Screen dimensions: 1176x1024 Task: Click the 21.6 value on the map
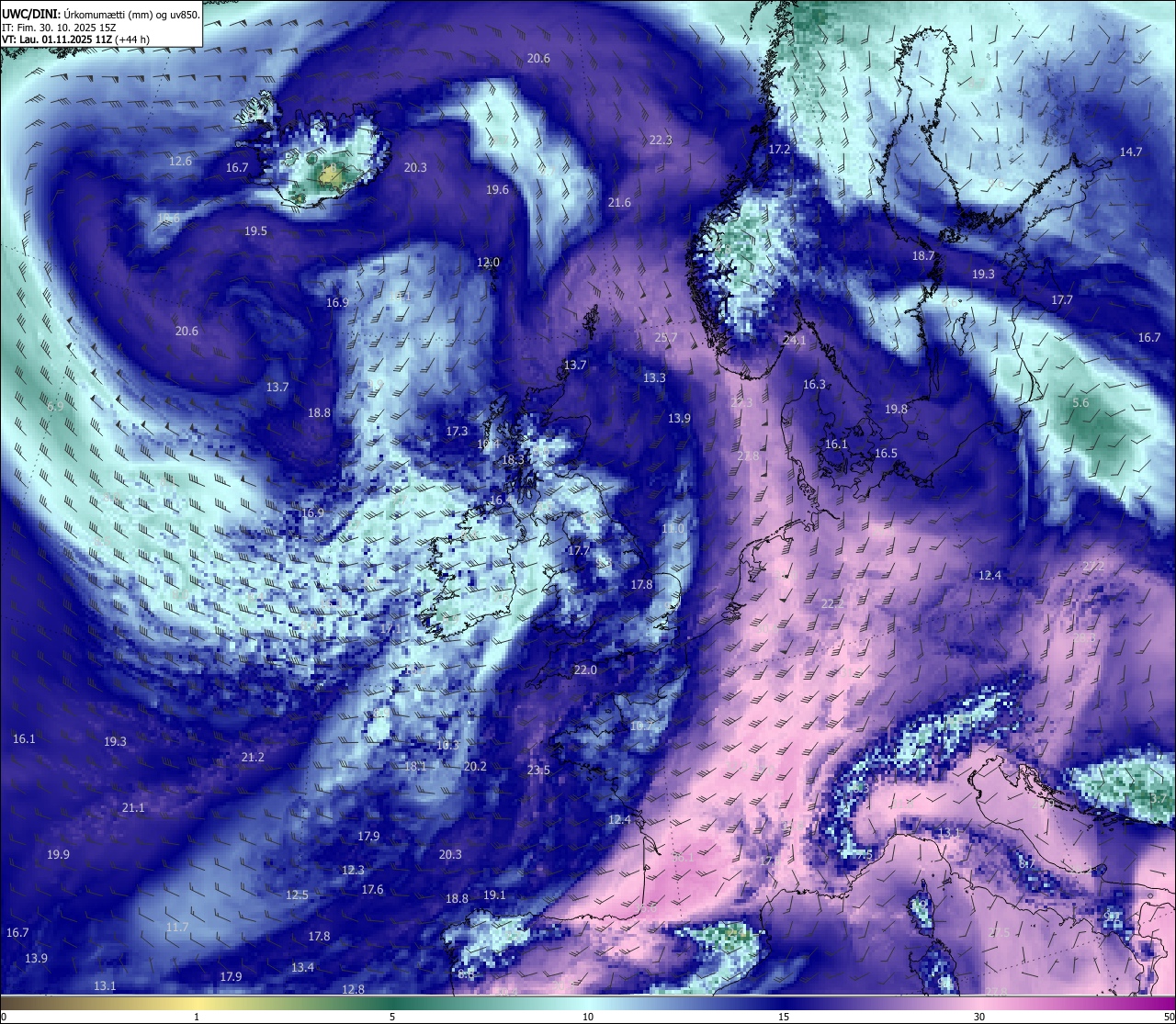click(619, 202)
